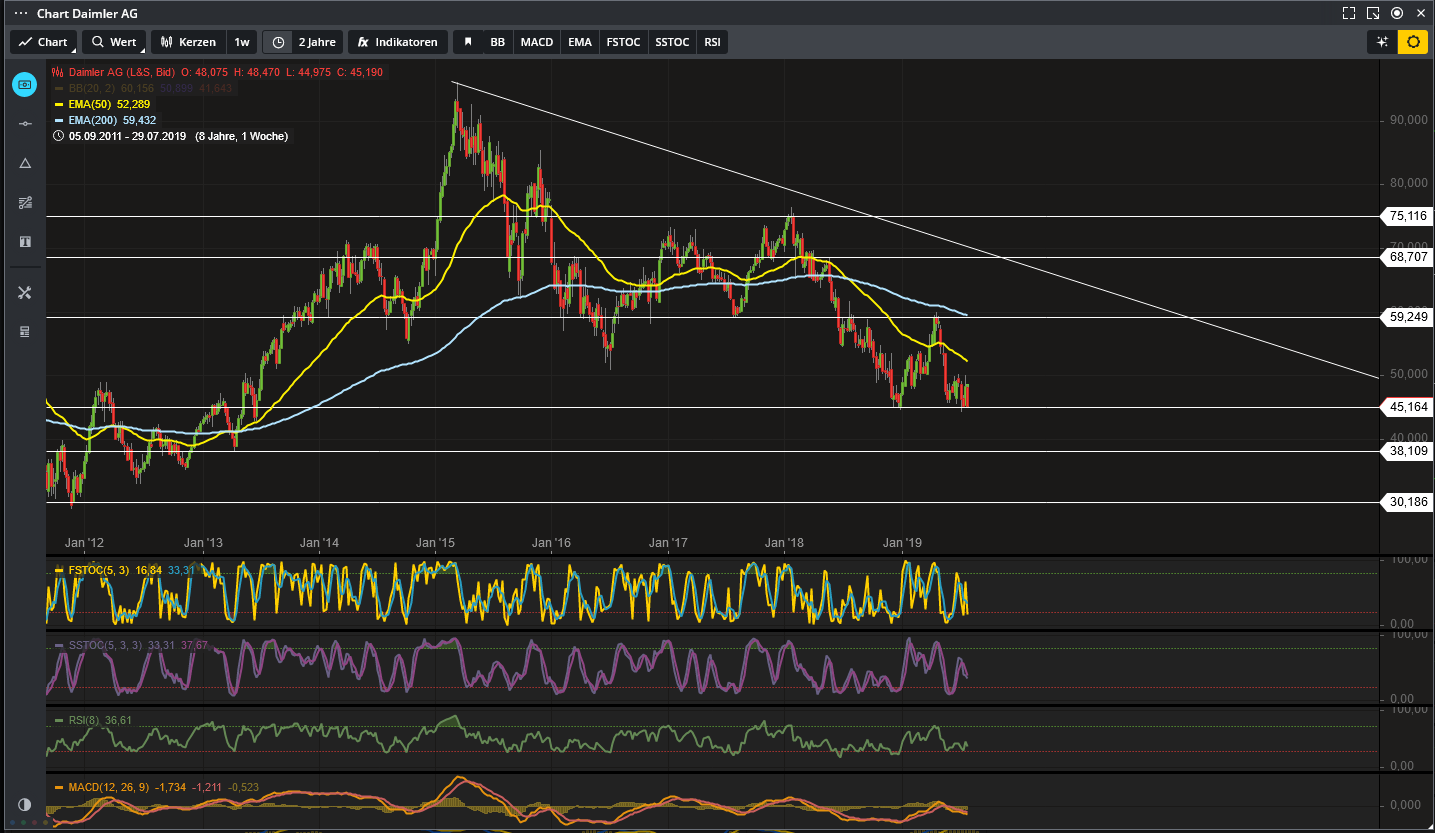Open the crossed wrench tools icon

tap(25, 292)
